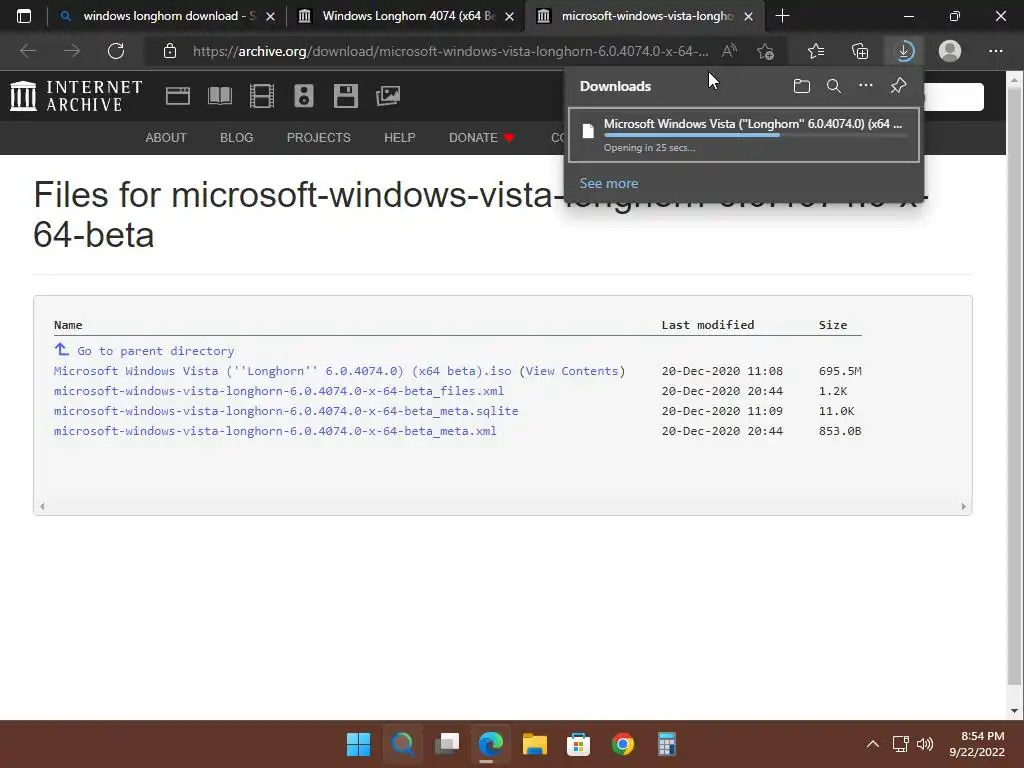
Task: Launch Google Chrome from taskbar
Action: 623,744
